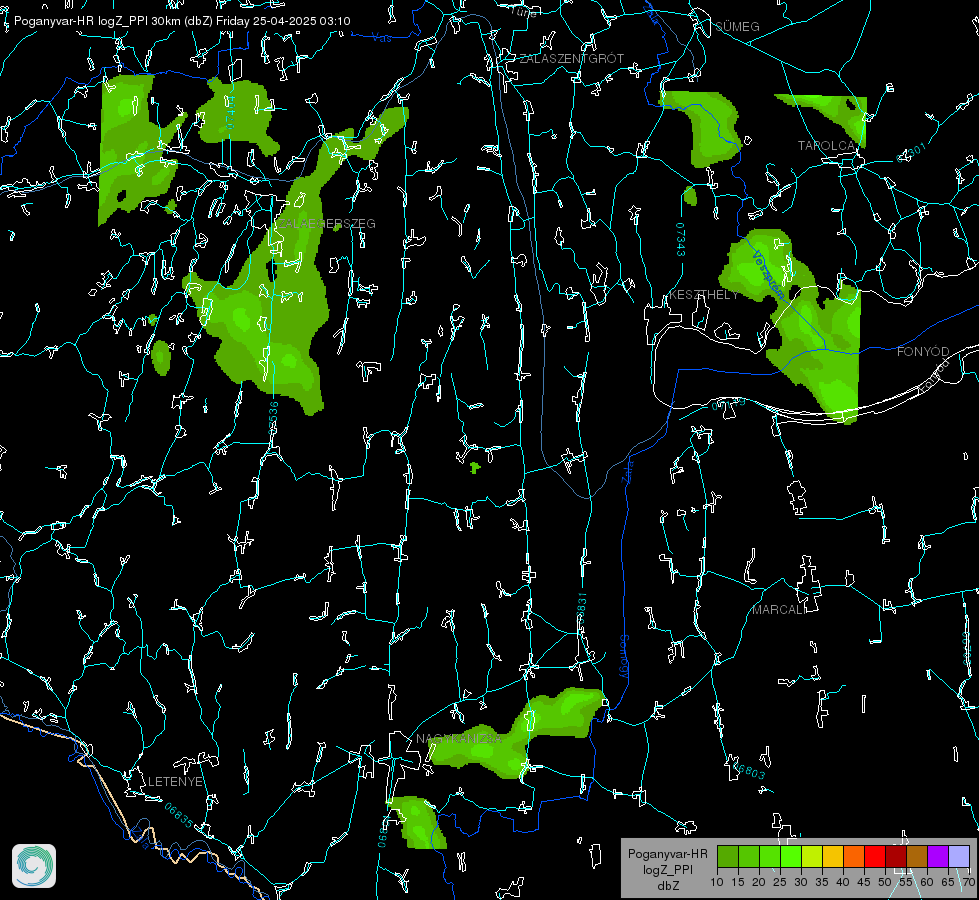Click the MARCALI town label
This screenshot has width=979, height=900.
click(x=778, y=610)
